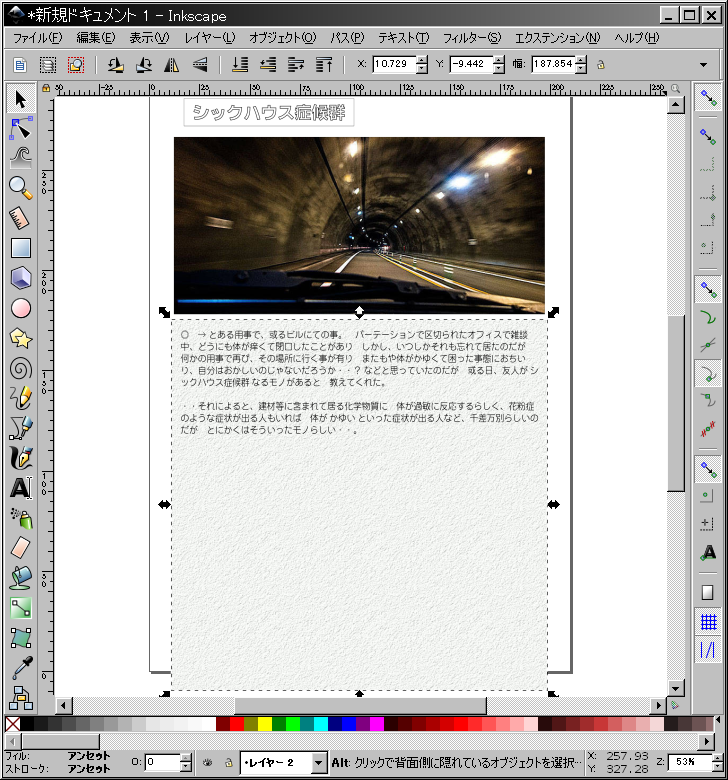
Task: Select the Rectangle tool
Action: click(20, 248)
